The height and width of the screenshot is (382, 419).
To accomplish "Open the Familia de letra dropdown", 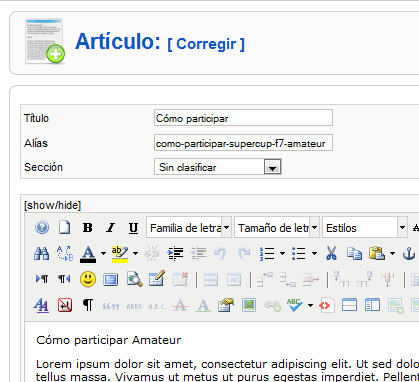I will click(189, 228).
